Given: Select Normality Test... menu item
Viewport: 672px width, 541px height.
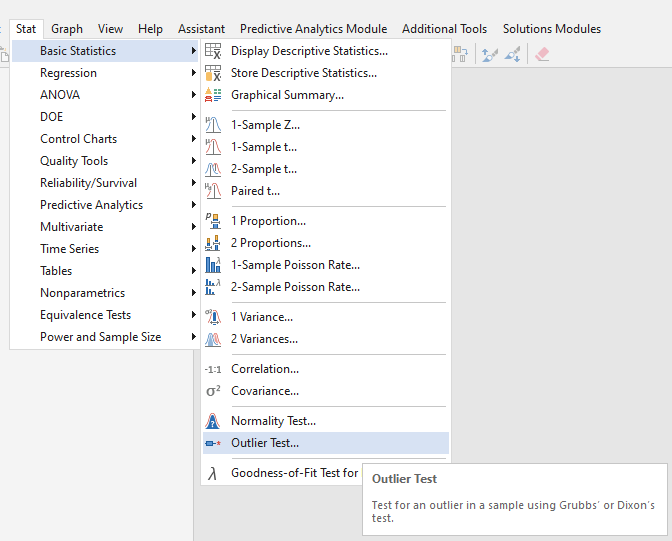Looking at the screenshot, I should [326, 421].
